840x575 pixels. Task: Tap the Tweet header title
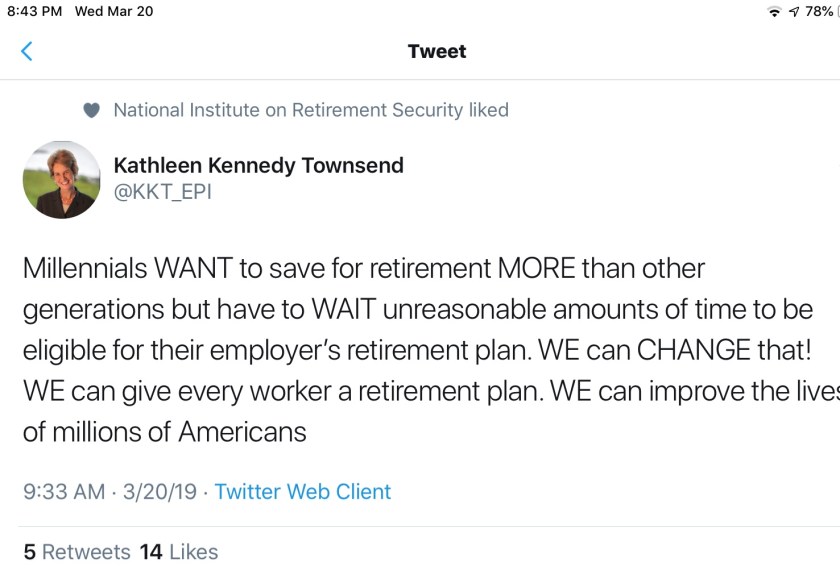(437, 52)
